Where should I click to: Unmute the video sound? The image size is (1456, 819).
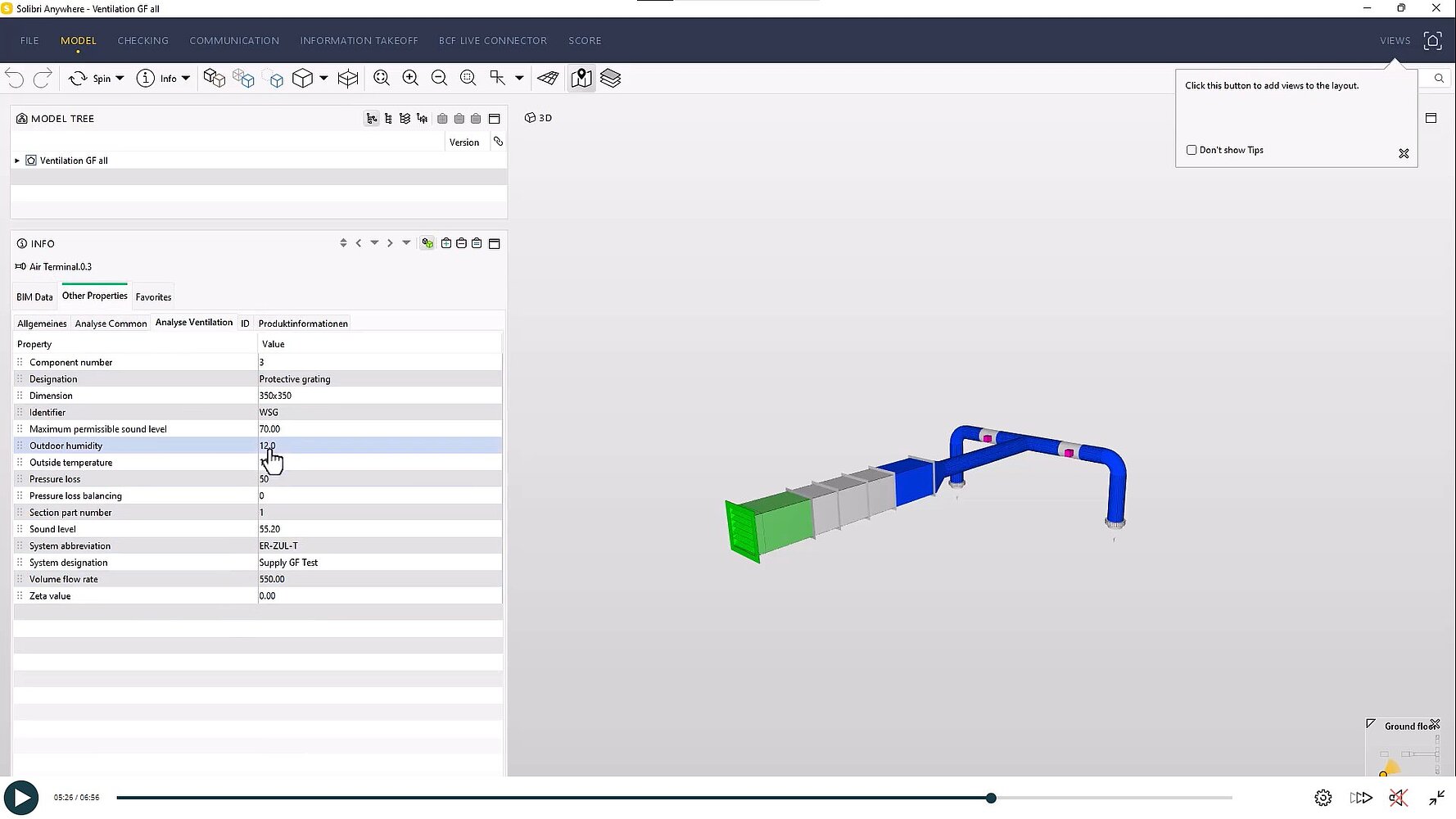click(x=1398, y=798)
